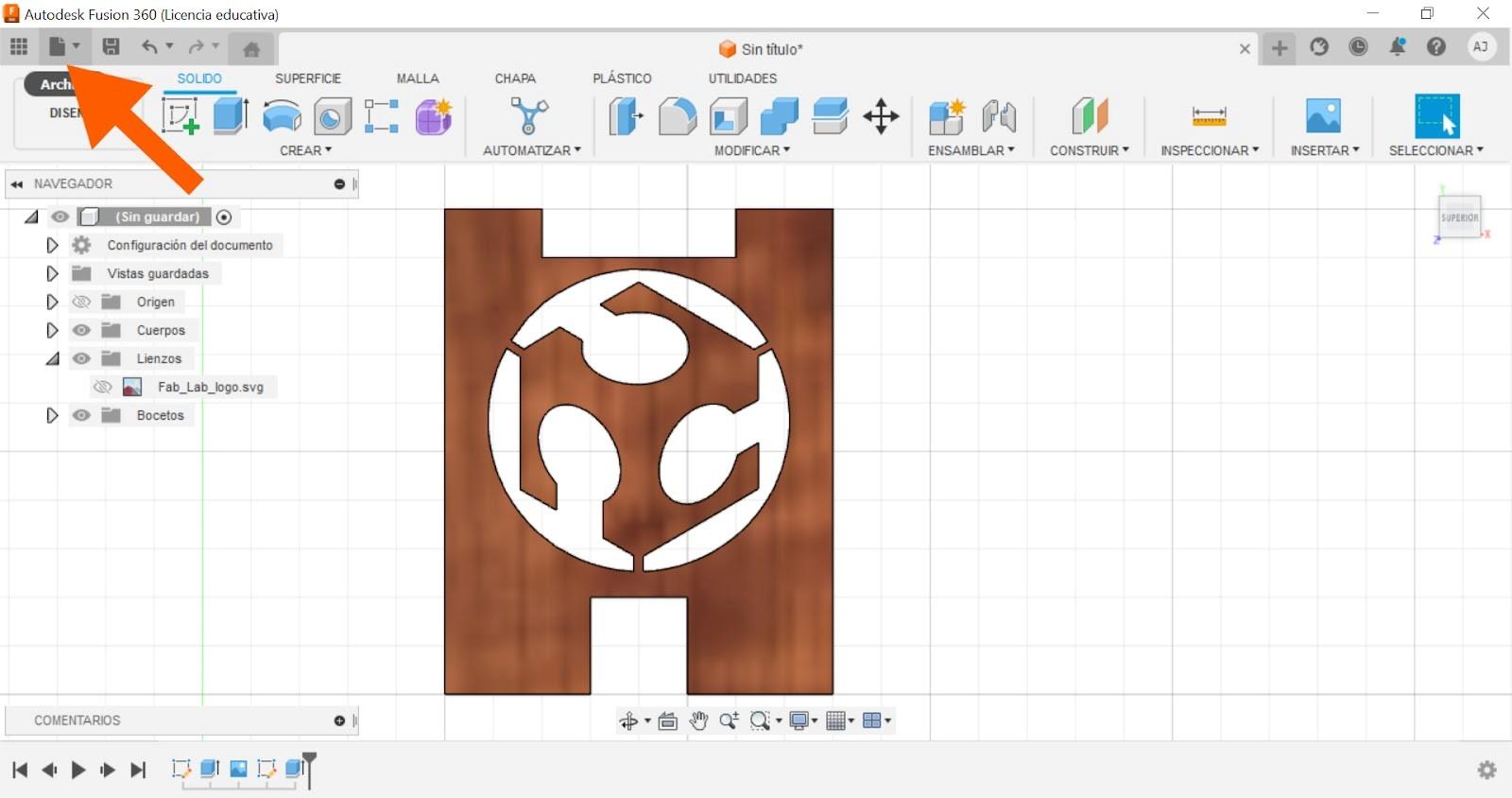
Task: Play the timeline
Action: [78, 770]
